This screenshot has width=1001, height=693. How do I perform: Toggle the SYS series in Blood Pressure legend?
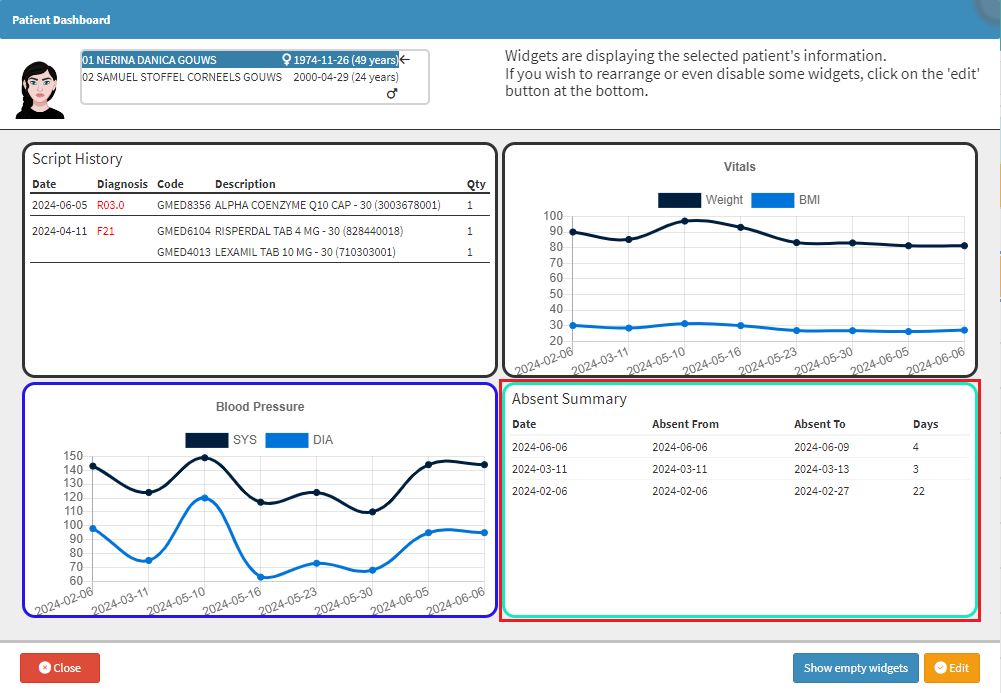221,440
